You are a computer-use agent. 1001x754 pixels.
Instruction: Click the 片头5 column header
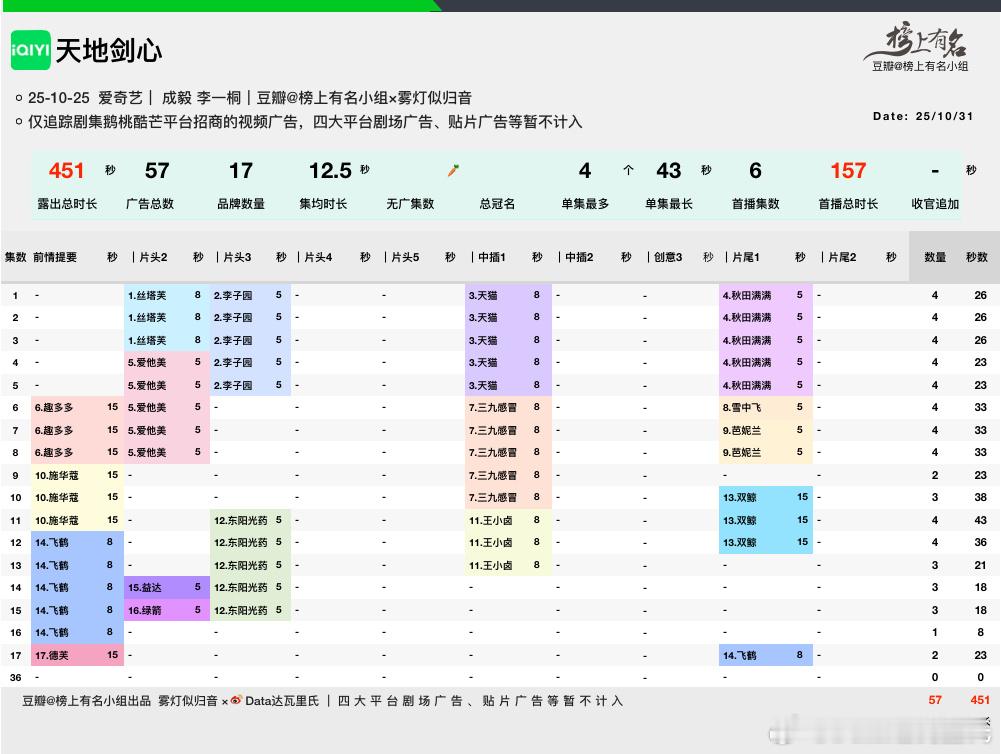click(x=405, y=257)
